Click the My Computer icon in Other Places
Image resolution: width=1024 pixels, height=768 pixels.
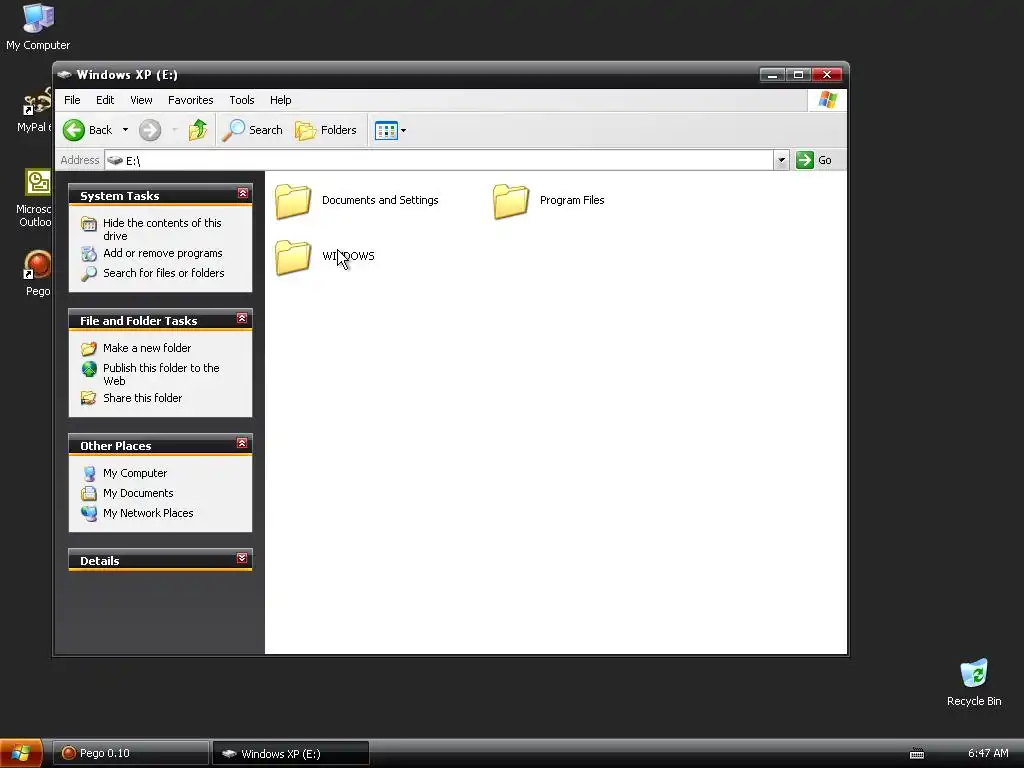[89, 473]
